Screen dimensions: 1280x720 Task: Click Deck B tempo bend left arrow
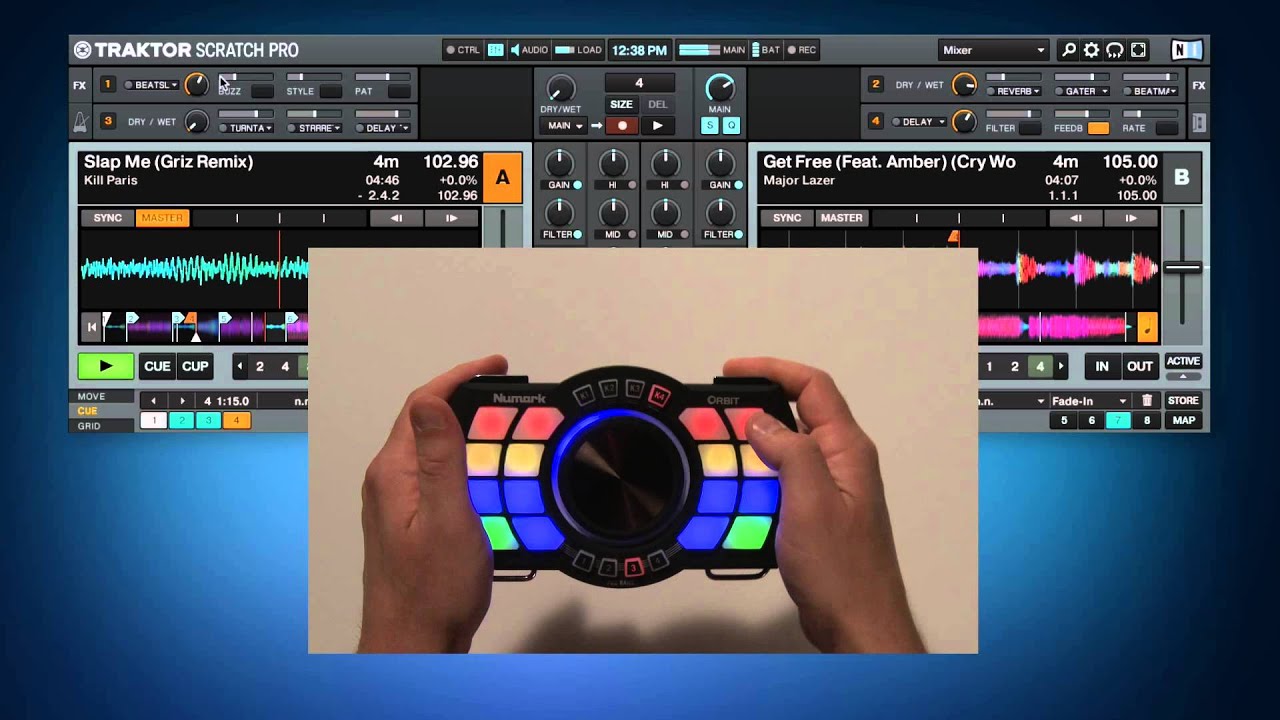pos(1076,218)
